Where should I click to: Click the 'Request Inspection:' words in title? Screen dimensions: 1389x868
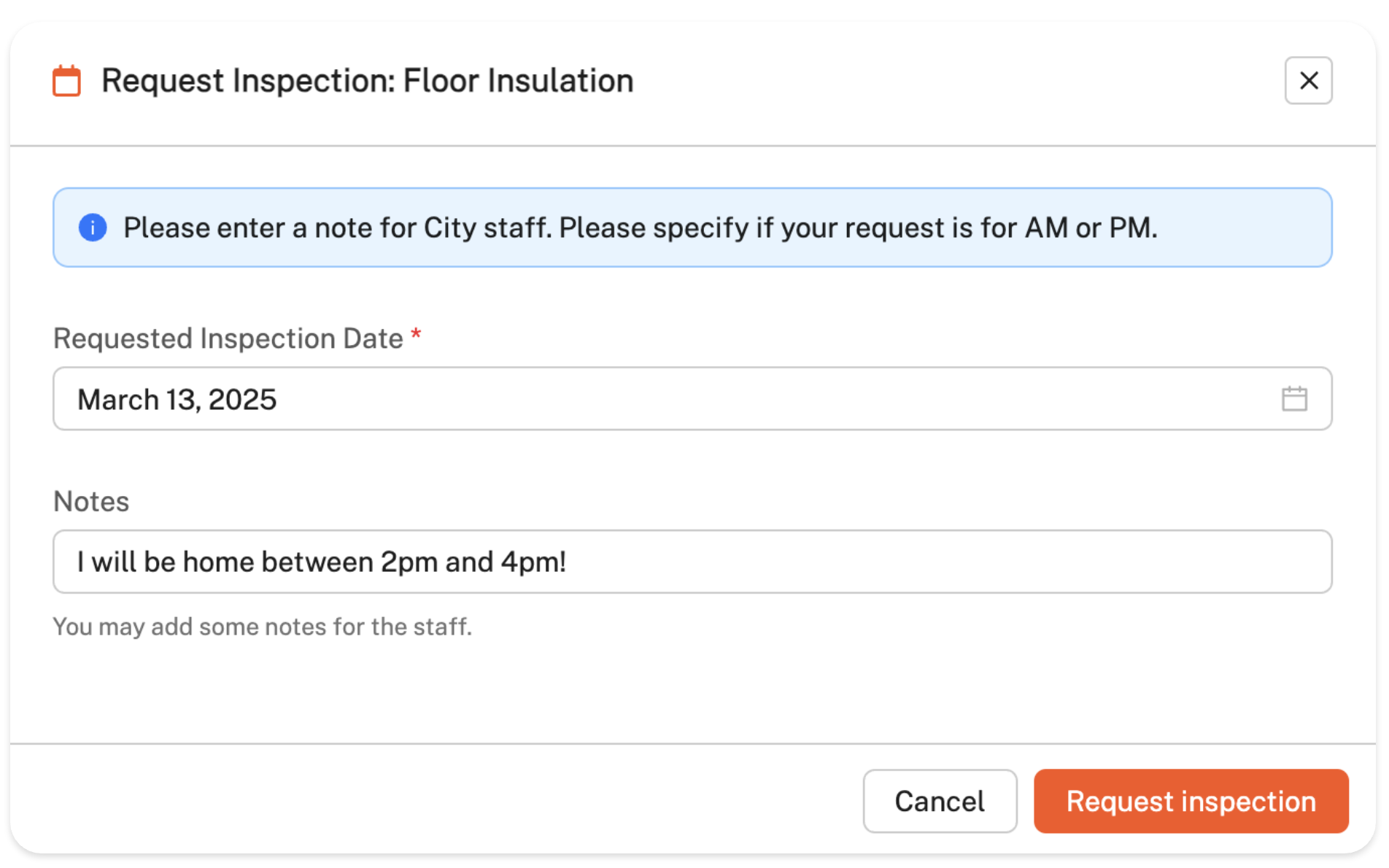248,80
